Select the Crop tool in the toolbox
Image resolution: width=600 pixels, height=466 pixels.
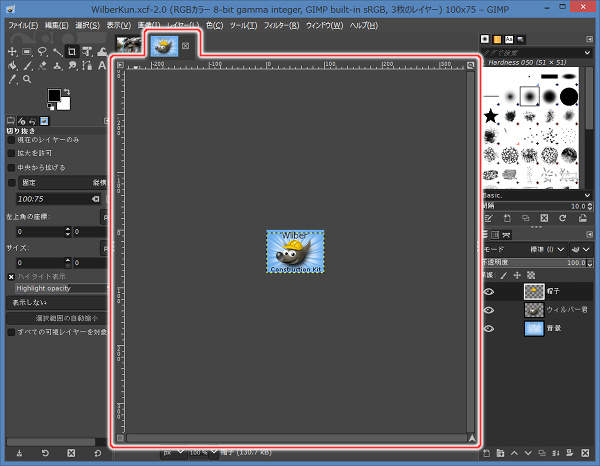pos(74,51)
